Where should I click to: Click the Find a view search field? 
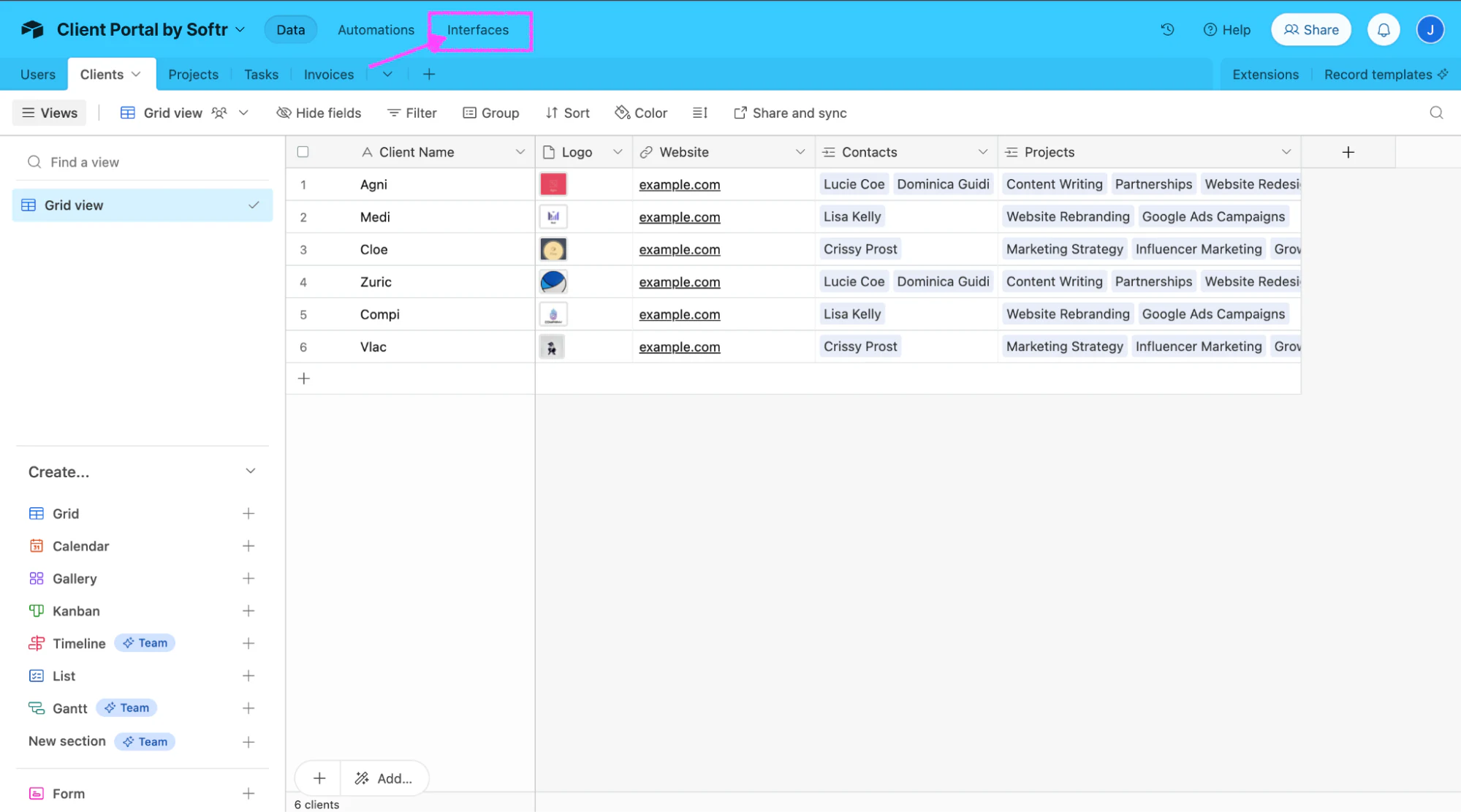(143, 162)
